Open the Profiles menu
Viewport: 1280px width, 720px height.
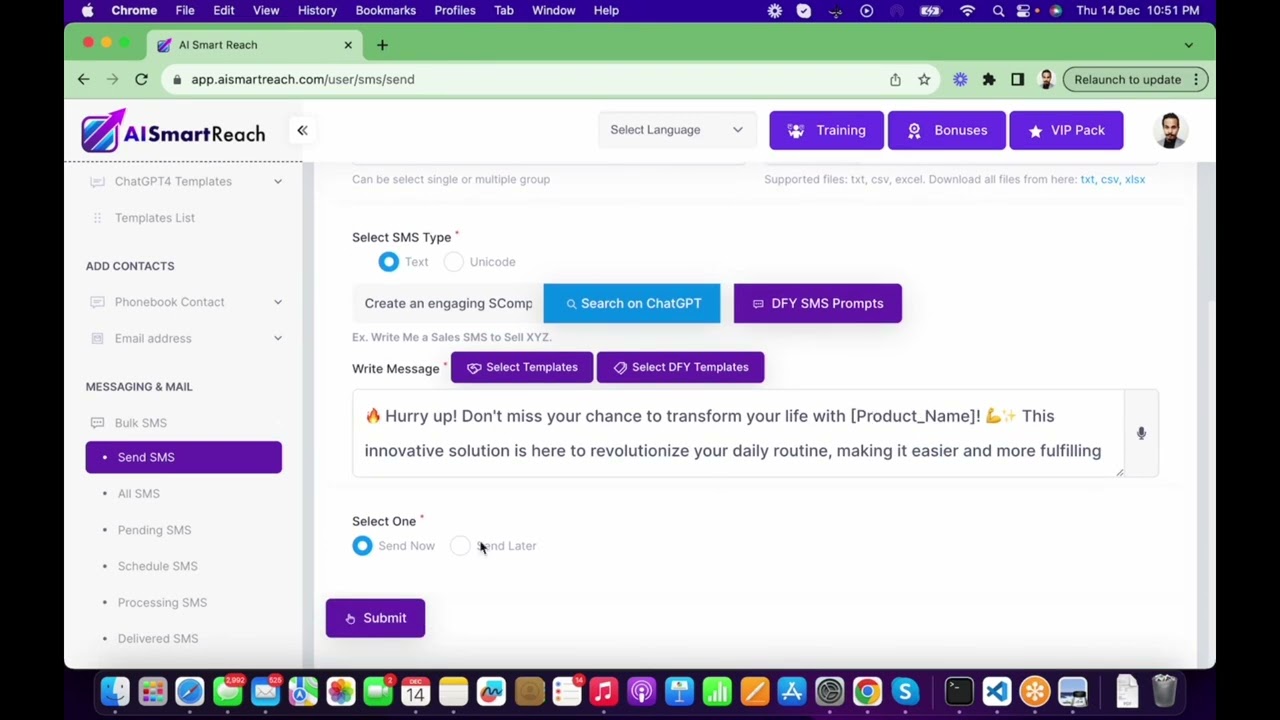(x=455, y=10)
